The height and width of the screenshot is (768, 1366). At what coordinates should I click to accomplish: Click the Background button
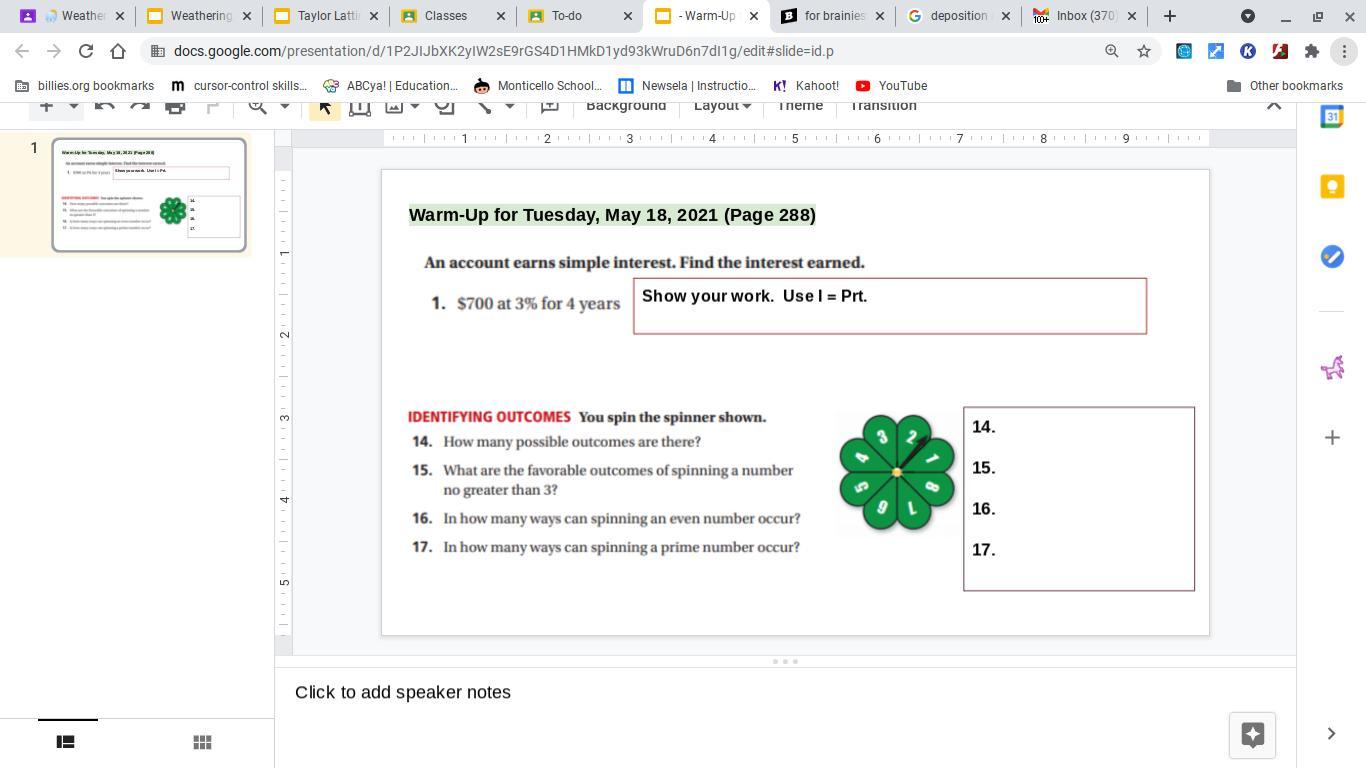626,106
